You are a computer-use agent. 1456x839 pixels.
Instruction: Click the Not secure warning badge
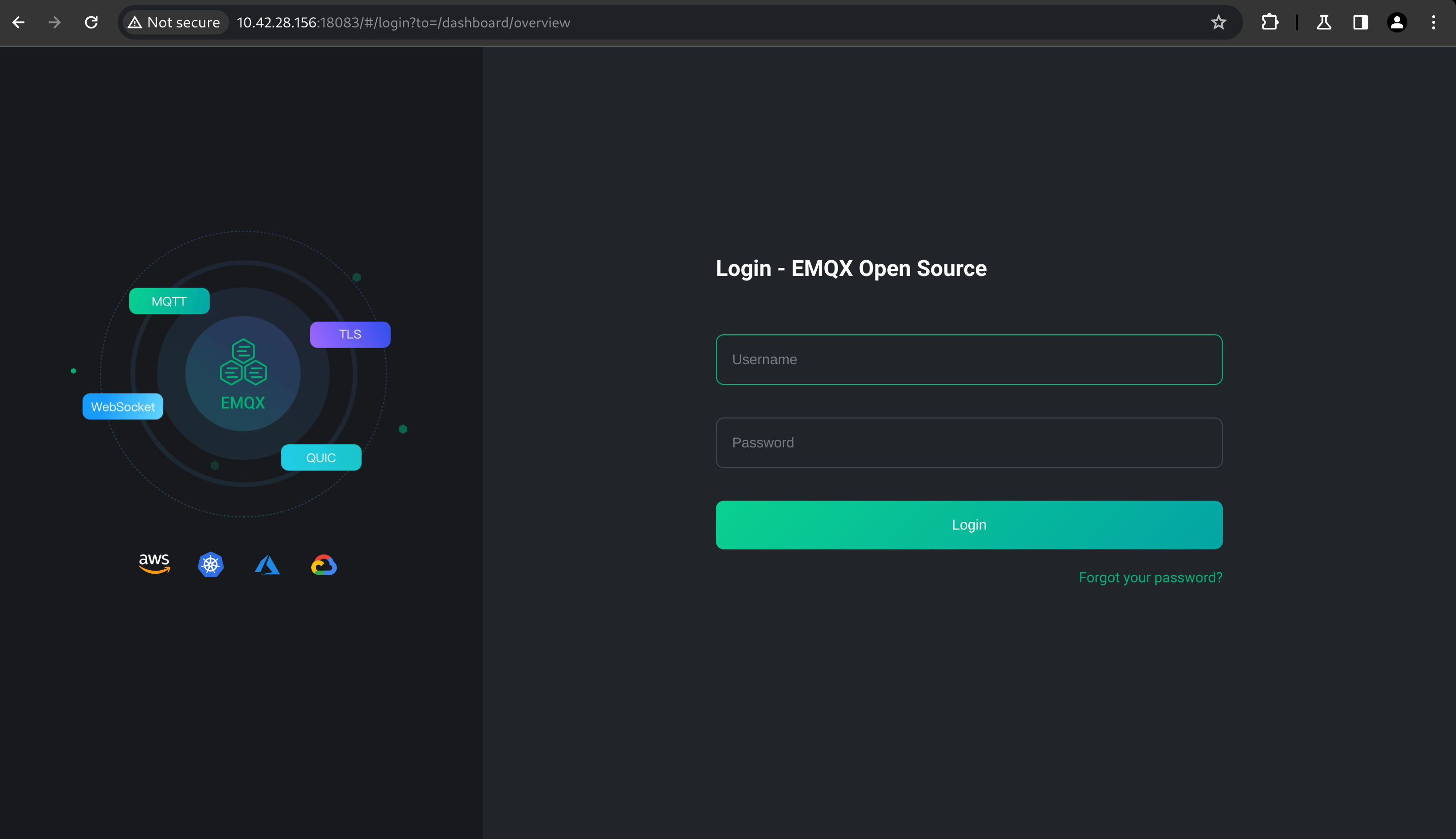pyautogui.click(x=174, y=22)
